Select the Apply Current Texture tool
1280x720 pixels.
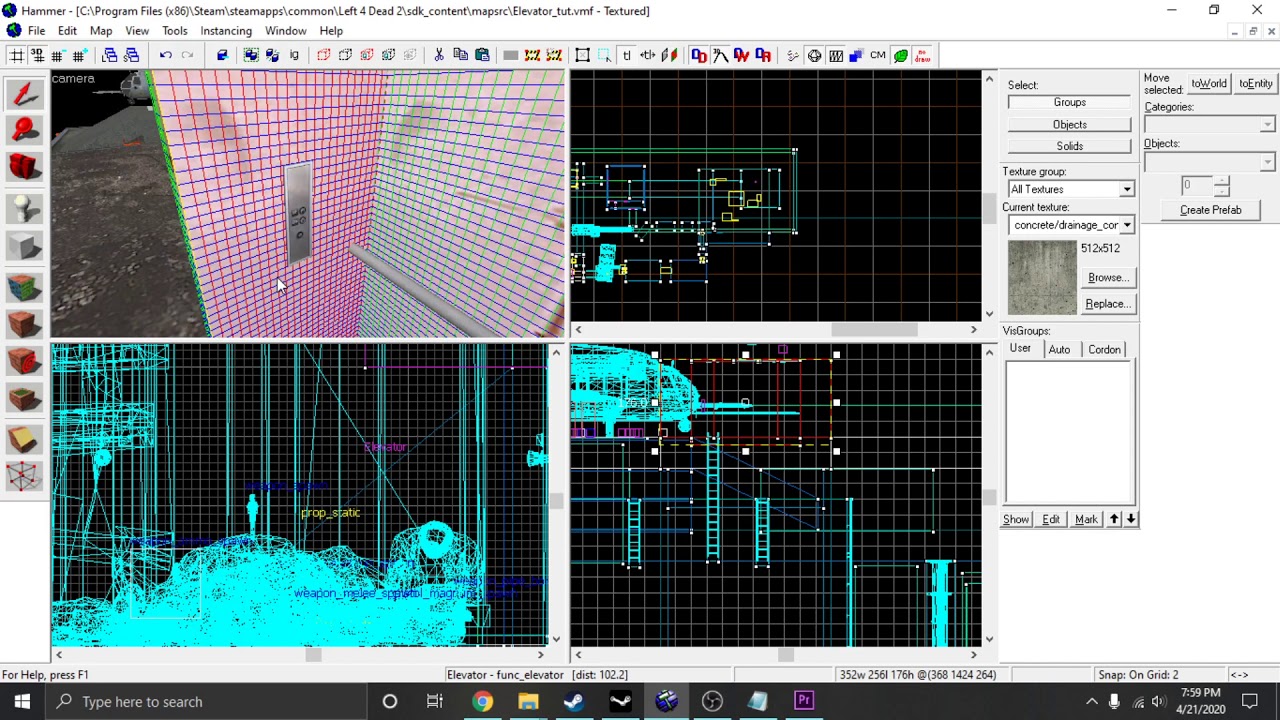pos(25,324)
